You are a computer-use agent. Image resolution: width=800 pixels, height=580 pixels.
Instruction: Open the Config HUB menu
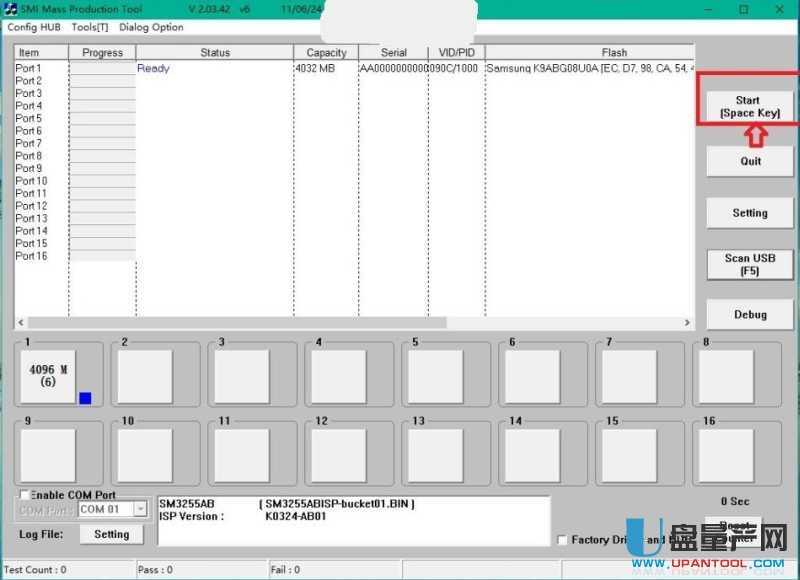34,27
